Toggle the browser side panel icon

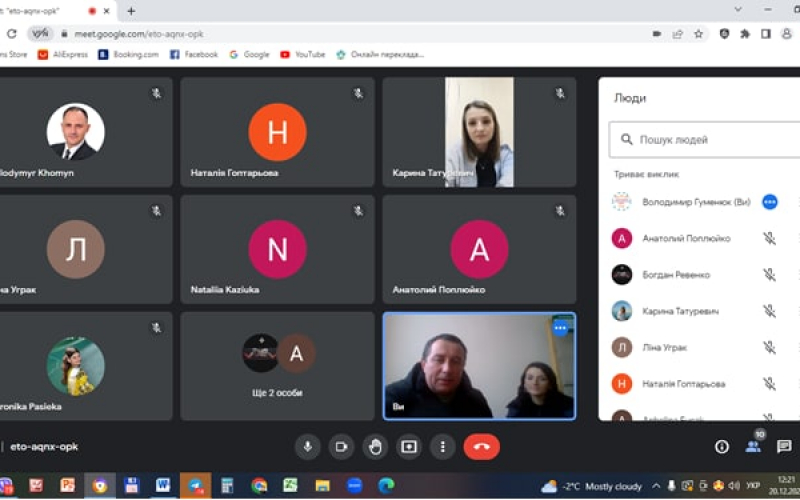click(x=766, y=34)
